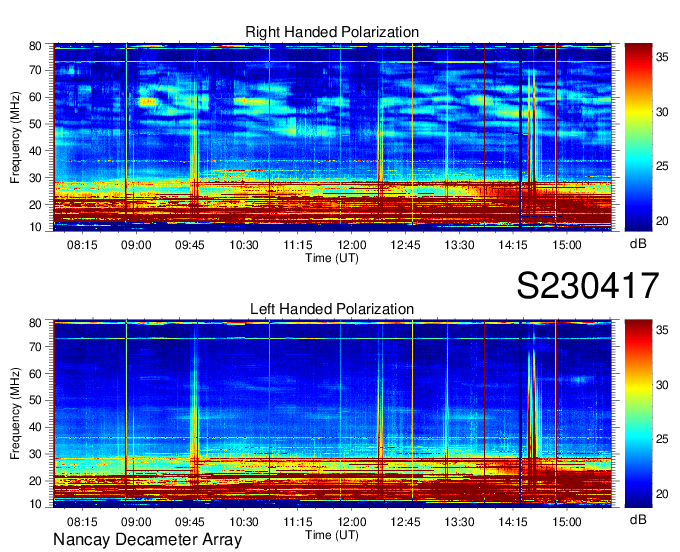Click the "dB" label beside Left Handed colorbar
Viewport: 680px width, 552px height.
click(638, 519)
